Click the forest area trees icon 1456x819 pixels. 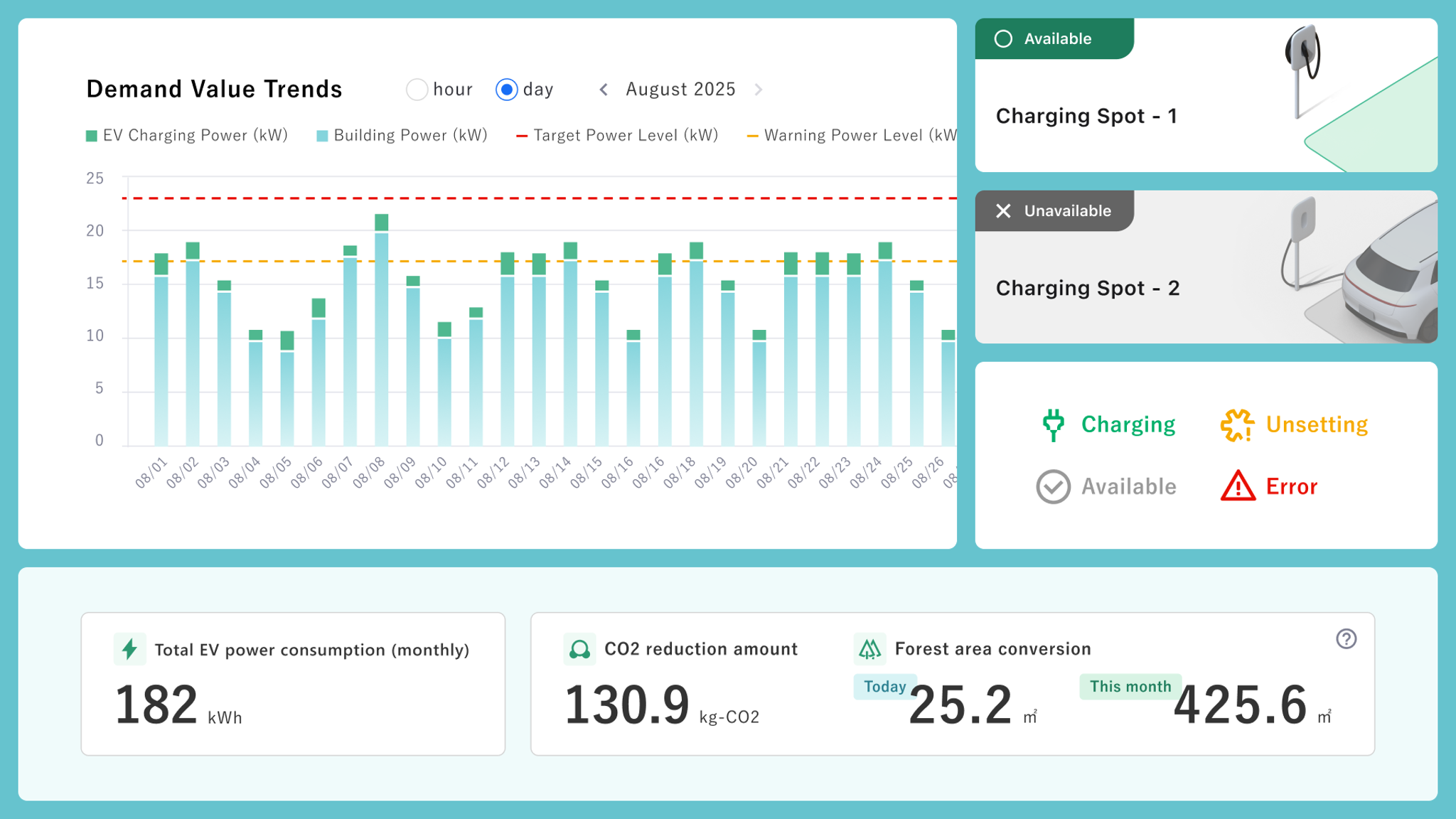[869, 649]
